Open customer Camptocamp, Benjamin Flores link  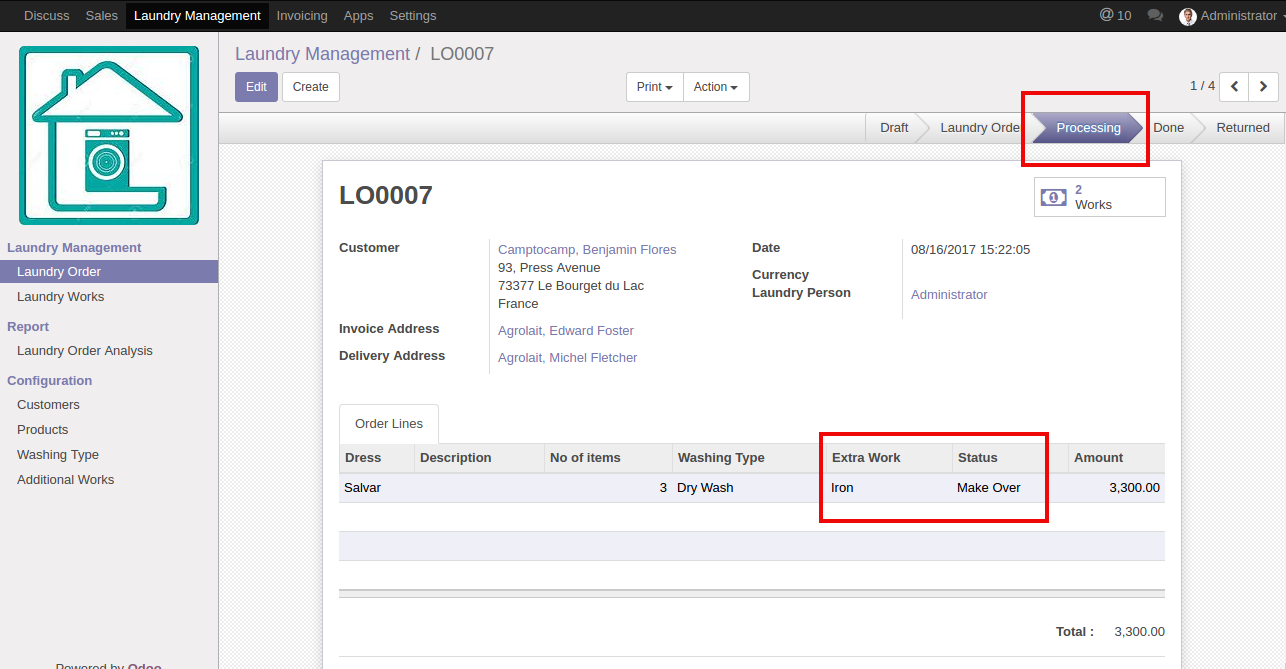tap(587, 250)
